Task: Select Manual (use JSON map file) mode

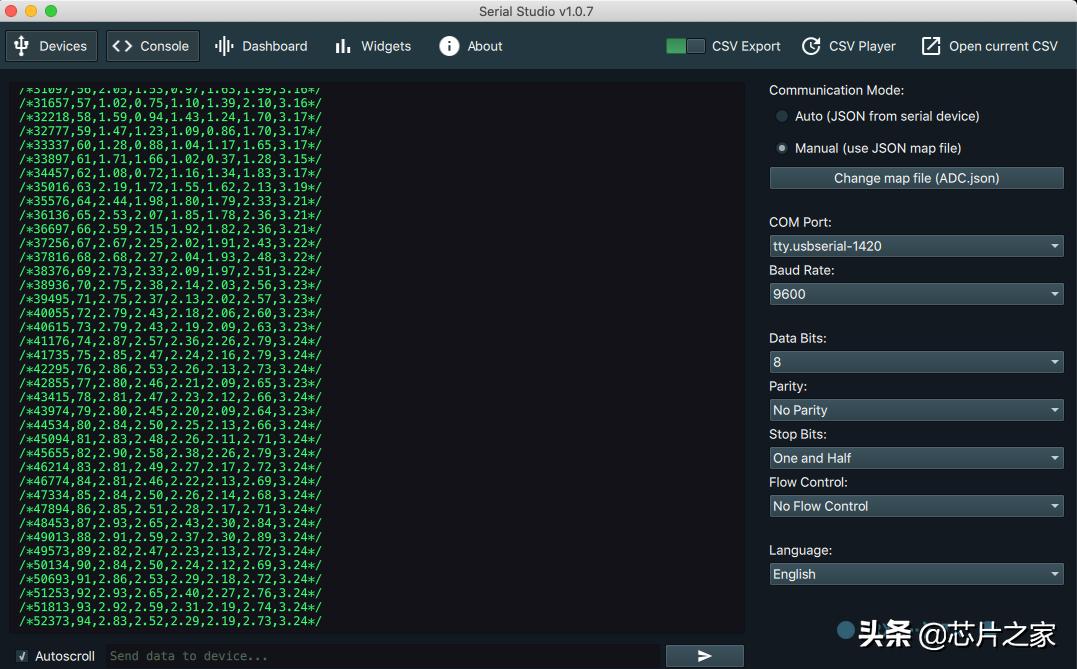Action: pos(782,148)
